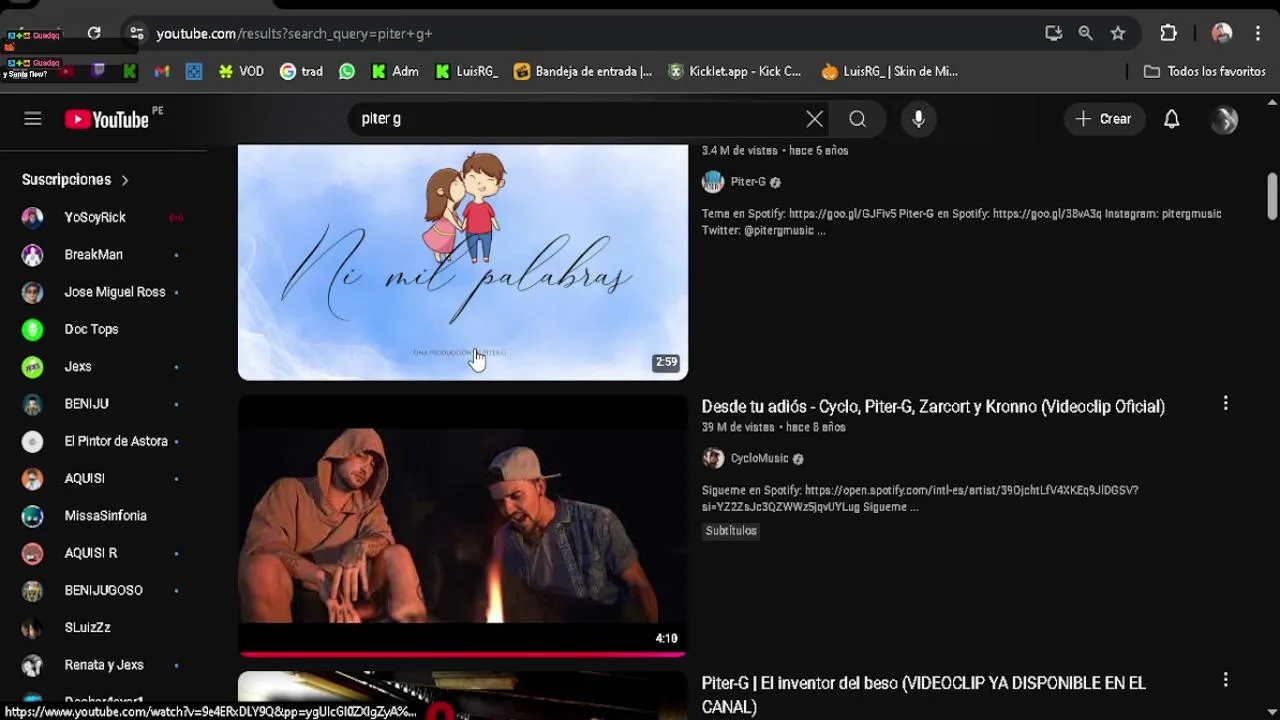Play the 'Desde tu adiós' campfire thumbnail
1280x720 pixels.
[463, 525]
